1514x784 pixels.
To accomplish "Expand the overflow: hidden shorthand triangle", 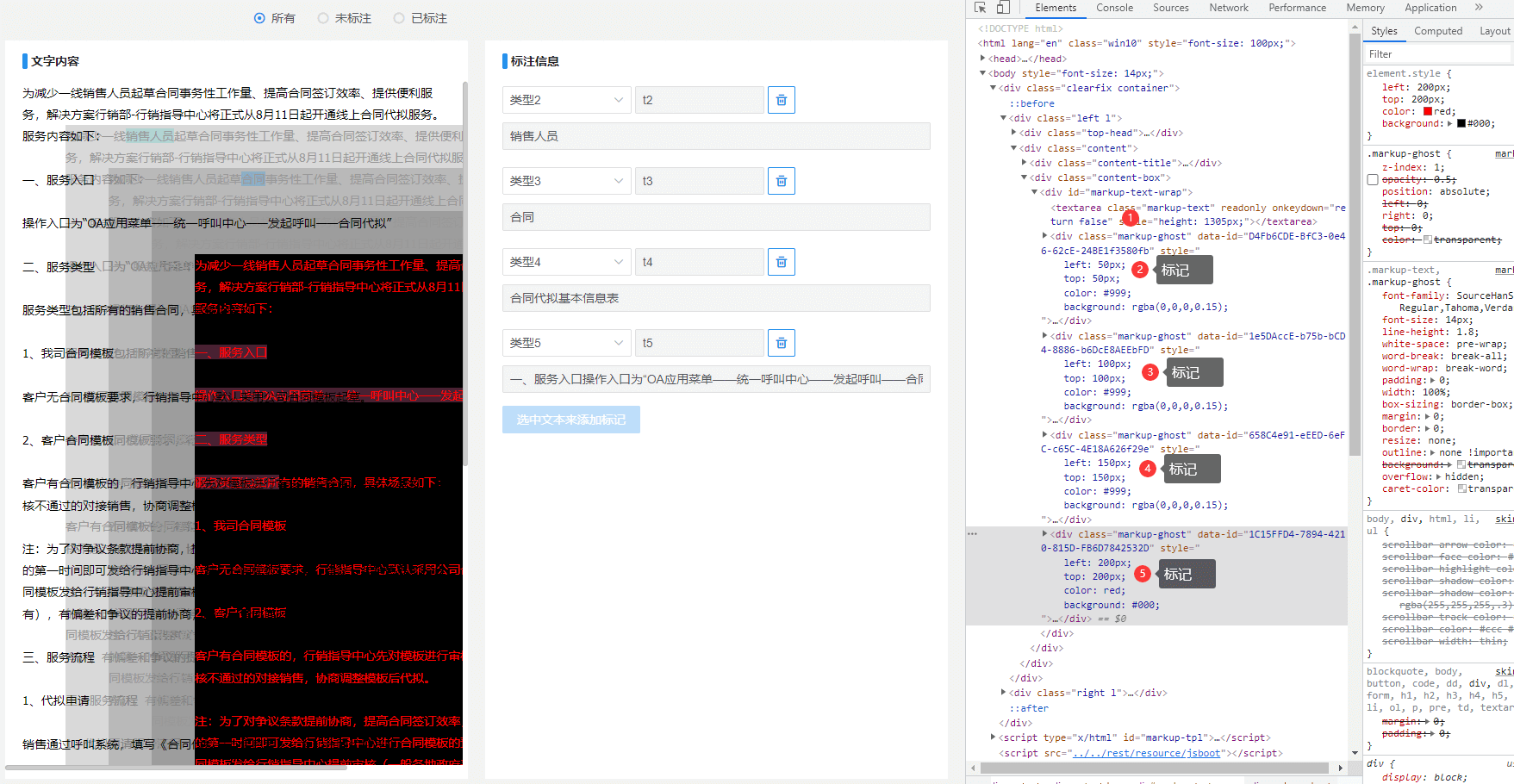I will pos(1438,476).
